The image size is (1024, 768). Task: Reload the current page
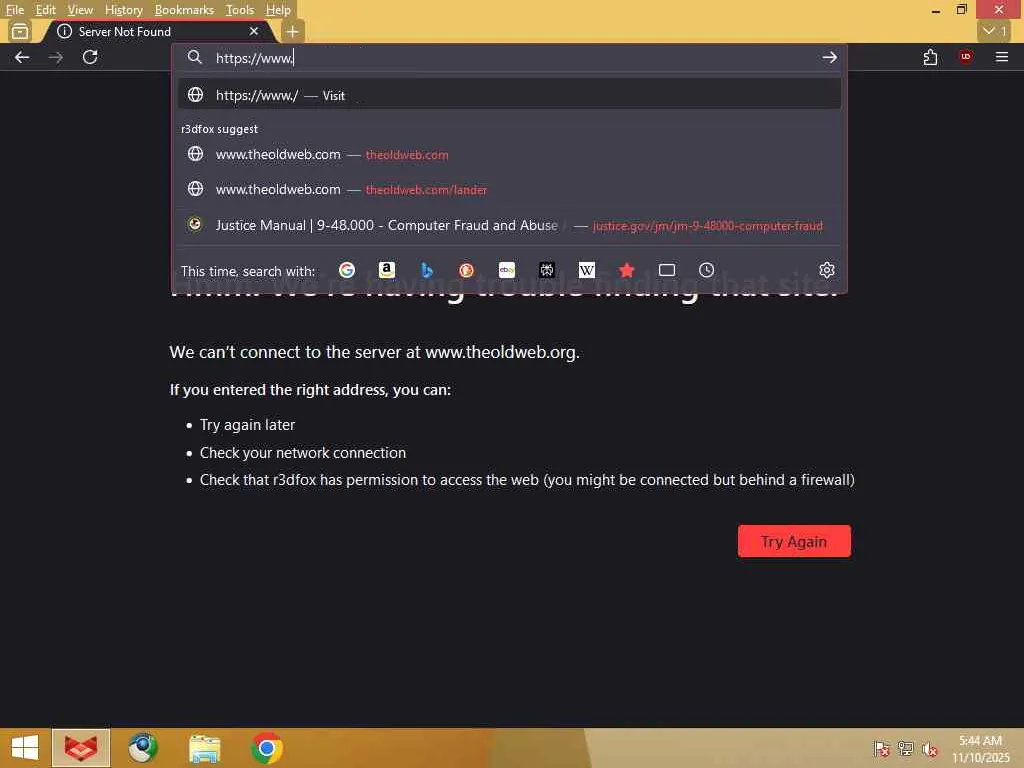click(90, 57)
